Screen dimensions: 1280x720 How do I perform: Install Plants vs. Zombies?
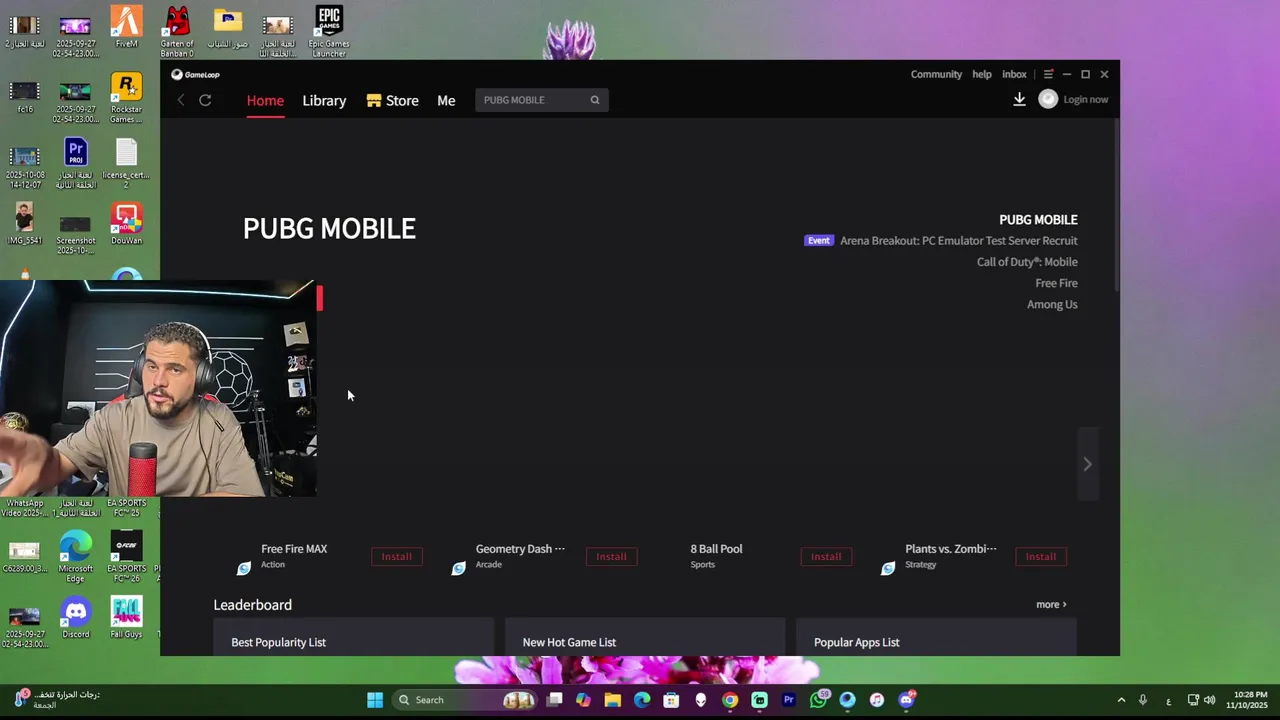(1040, 556)
